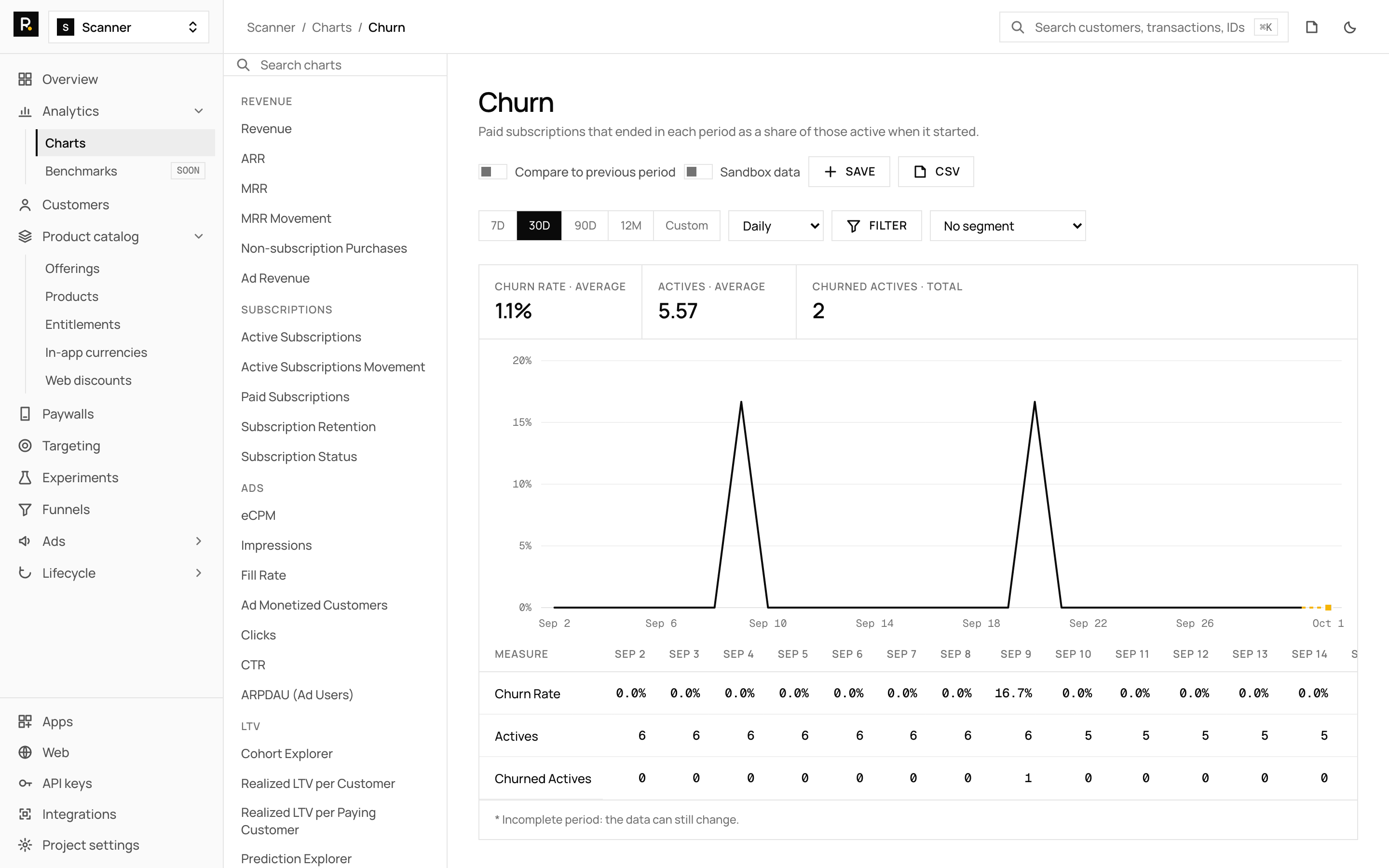Viewport: 1389px width, 868px height.
Task: Click the Integrations icon
Action: (x=25, y=814)
